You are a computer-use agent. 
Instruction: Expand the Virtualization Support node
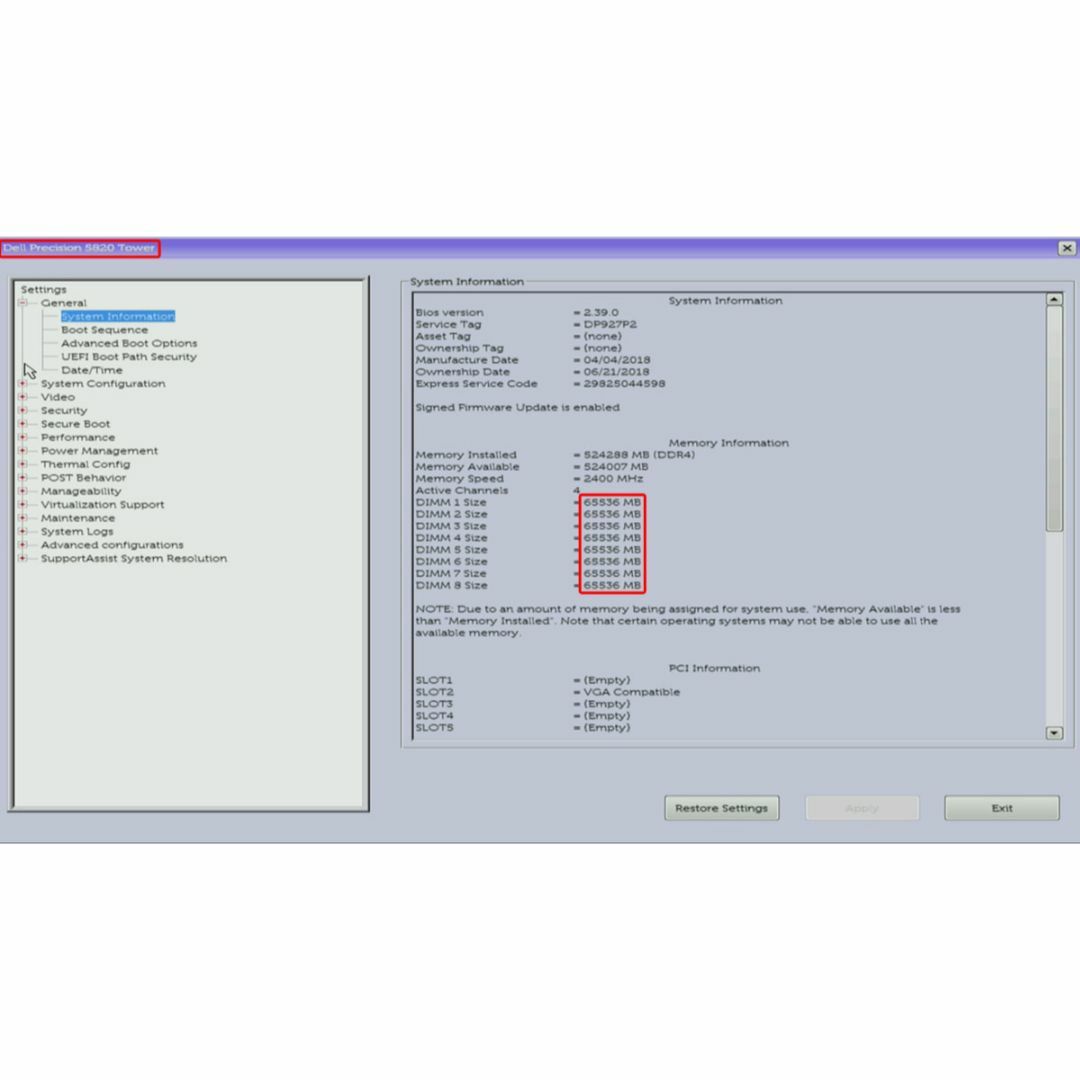[x=23, y=504]
